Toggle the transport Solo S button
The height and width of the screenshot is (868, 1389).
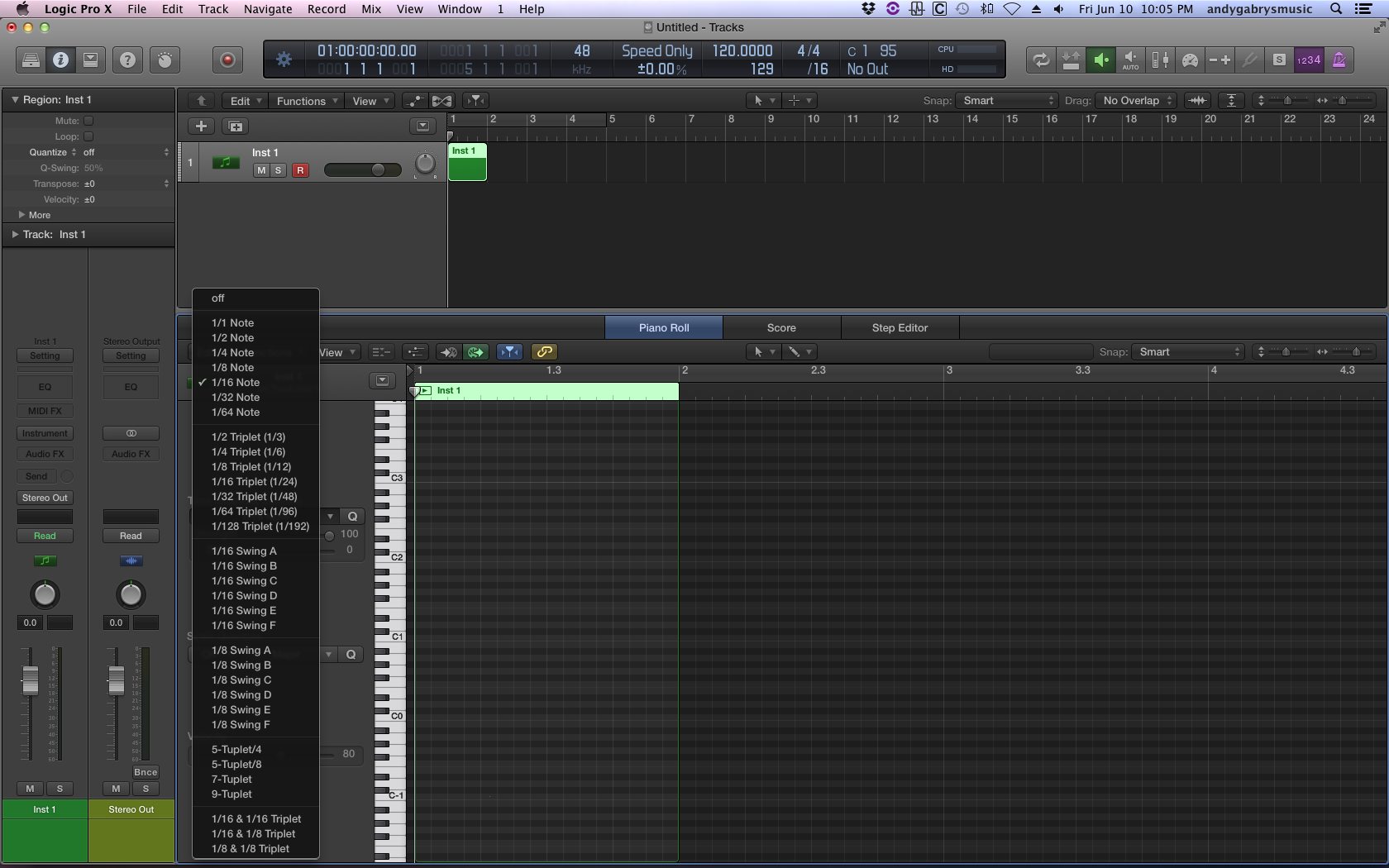point(1279,60)
